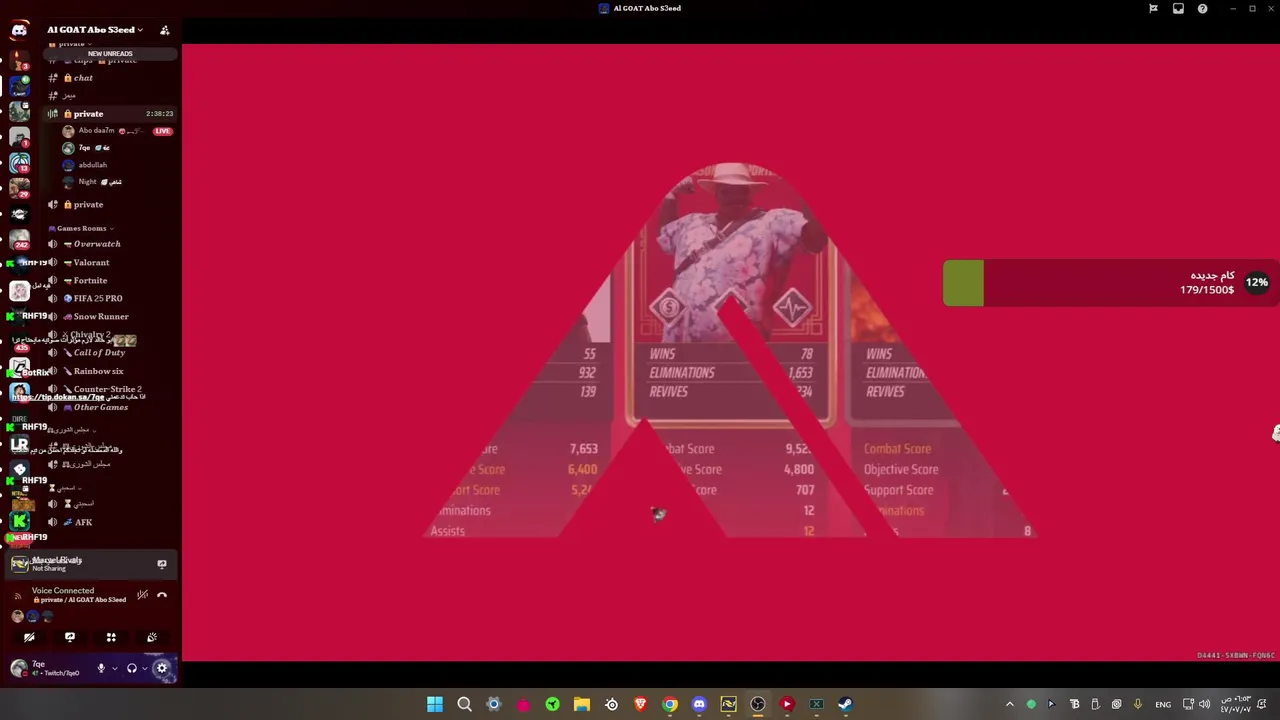Open the green K server icon
The image size is (1280, 720).
tap(19, 521)
